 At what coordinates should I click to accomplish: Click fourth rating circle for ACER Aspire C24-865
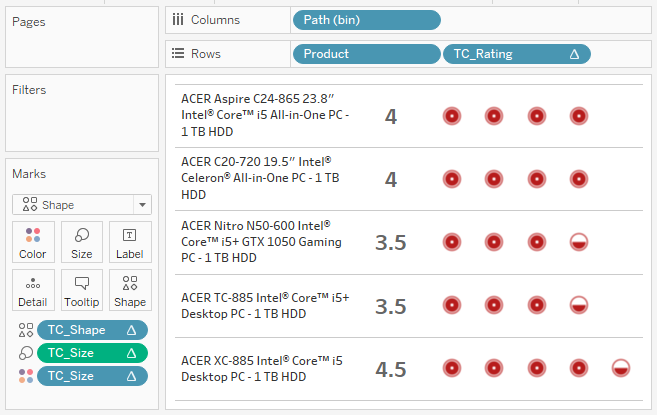tap(579, 116)
